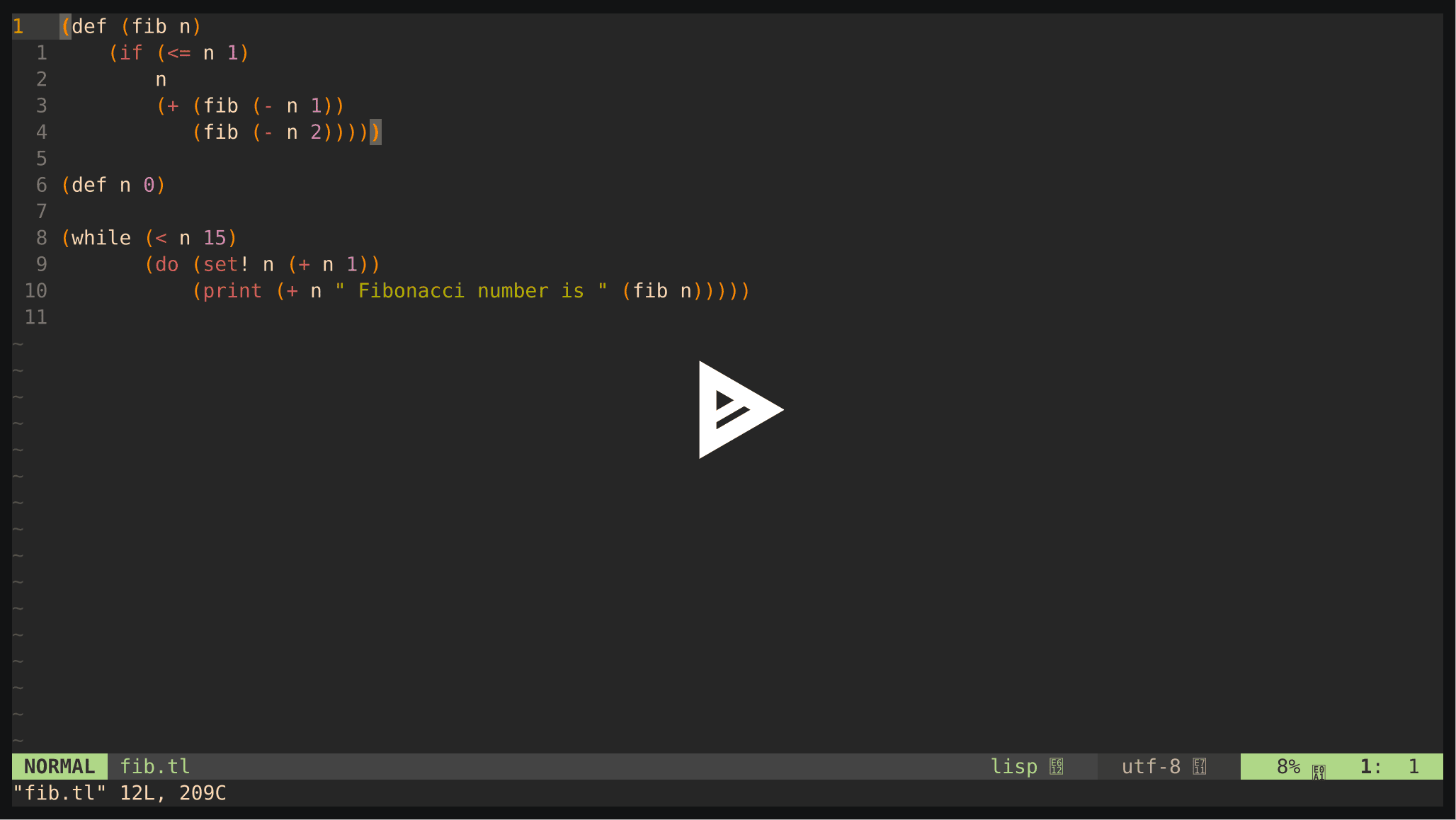Screen dimensions: 1456x820
Task: Click the glyph icon next to utf-8
Action: click(x=1200, y=766)
